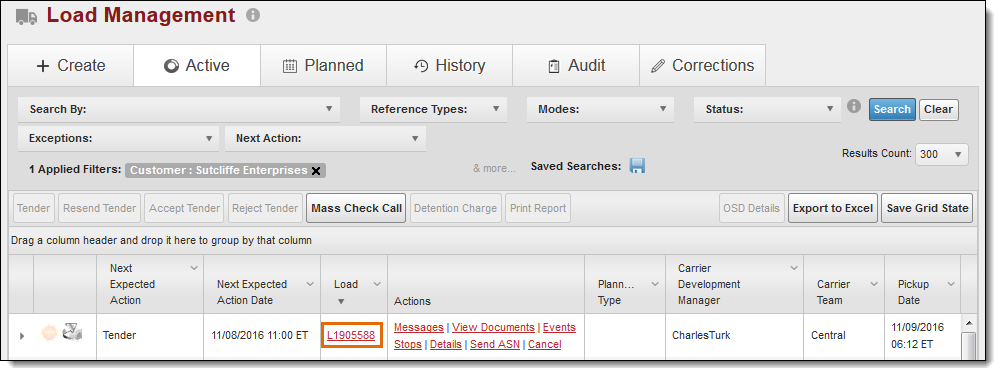Switch to the History tab

(449, 66)
